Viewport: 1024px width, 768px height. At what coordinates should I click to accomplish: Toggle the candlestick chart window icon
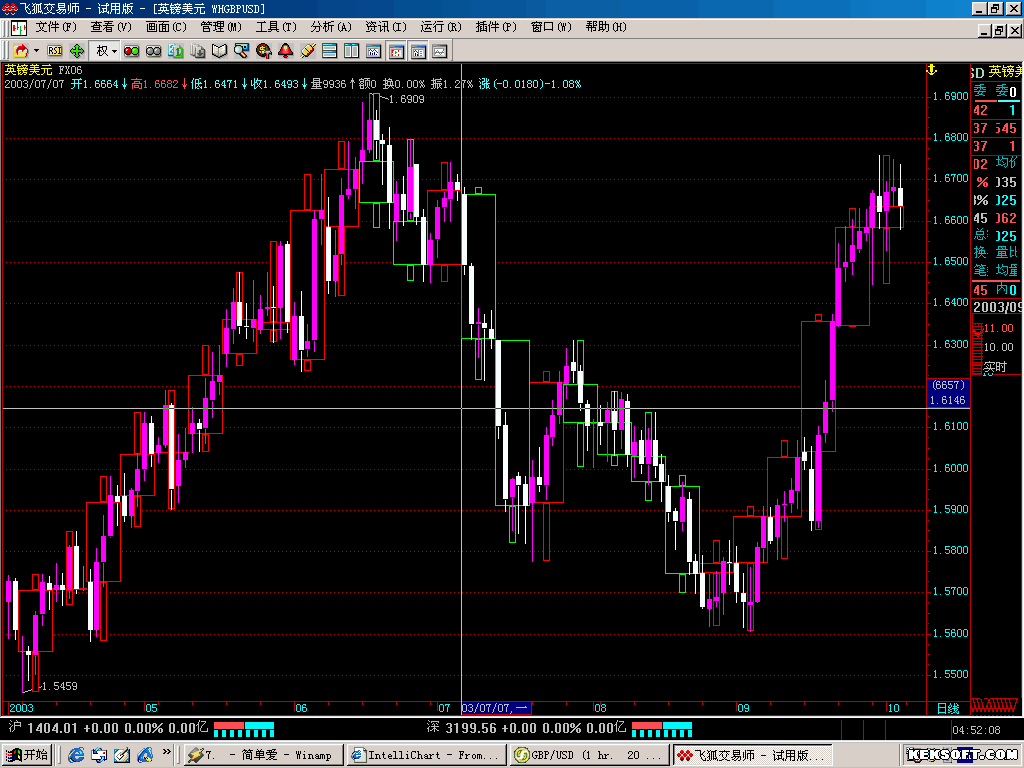click(396, 51)
